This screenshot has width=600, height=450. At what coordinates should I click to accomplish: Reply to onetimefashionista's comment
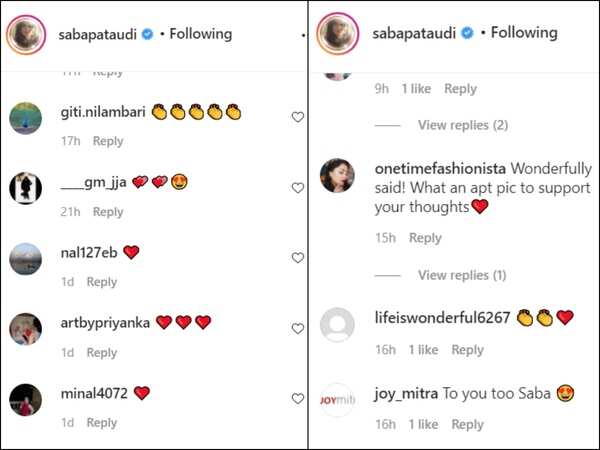(x=425, y=238)
